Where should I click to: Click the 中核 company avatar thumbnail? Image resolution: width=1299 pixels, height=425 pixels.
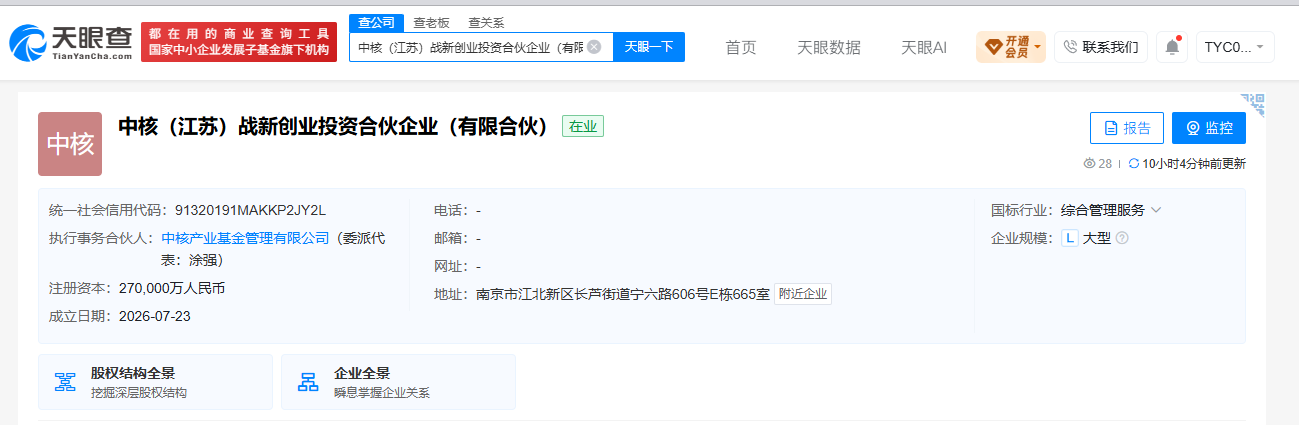(x=70, y=144)
